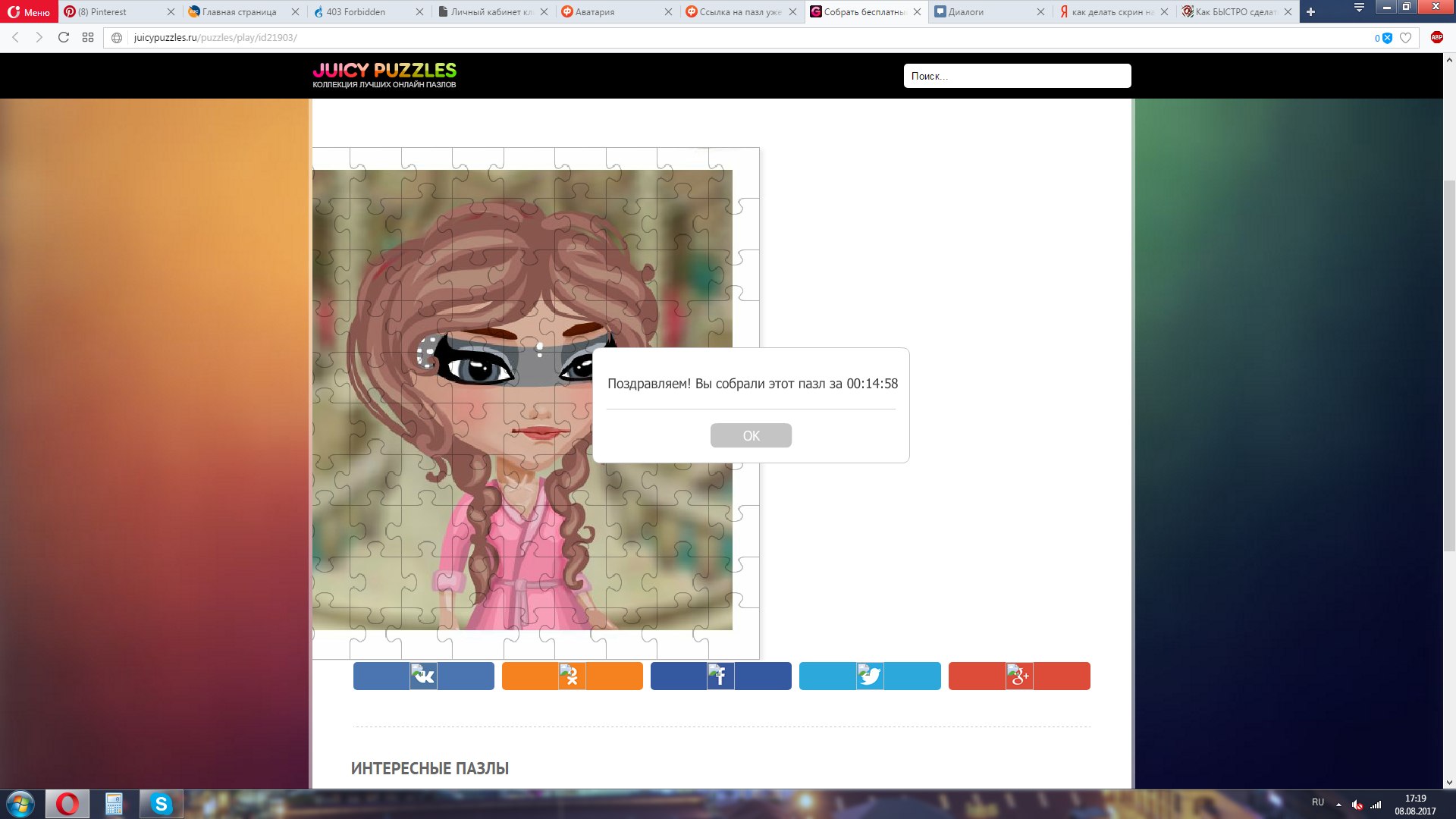1456x819 pixels.
Task: Open the Opera Меню button
Action: (29, 11)
